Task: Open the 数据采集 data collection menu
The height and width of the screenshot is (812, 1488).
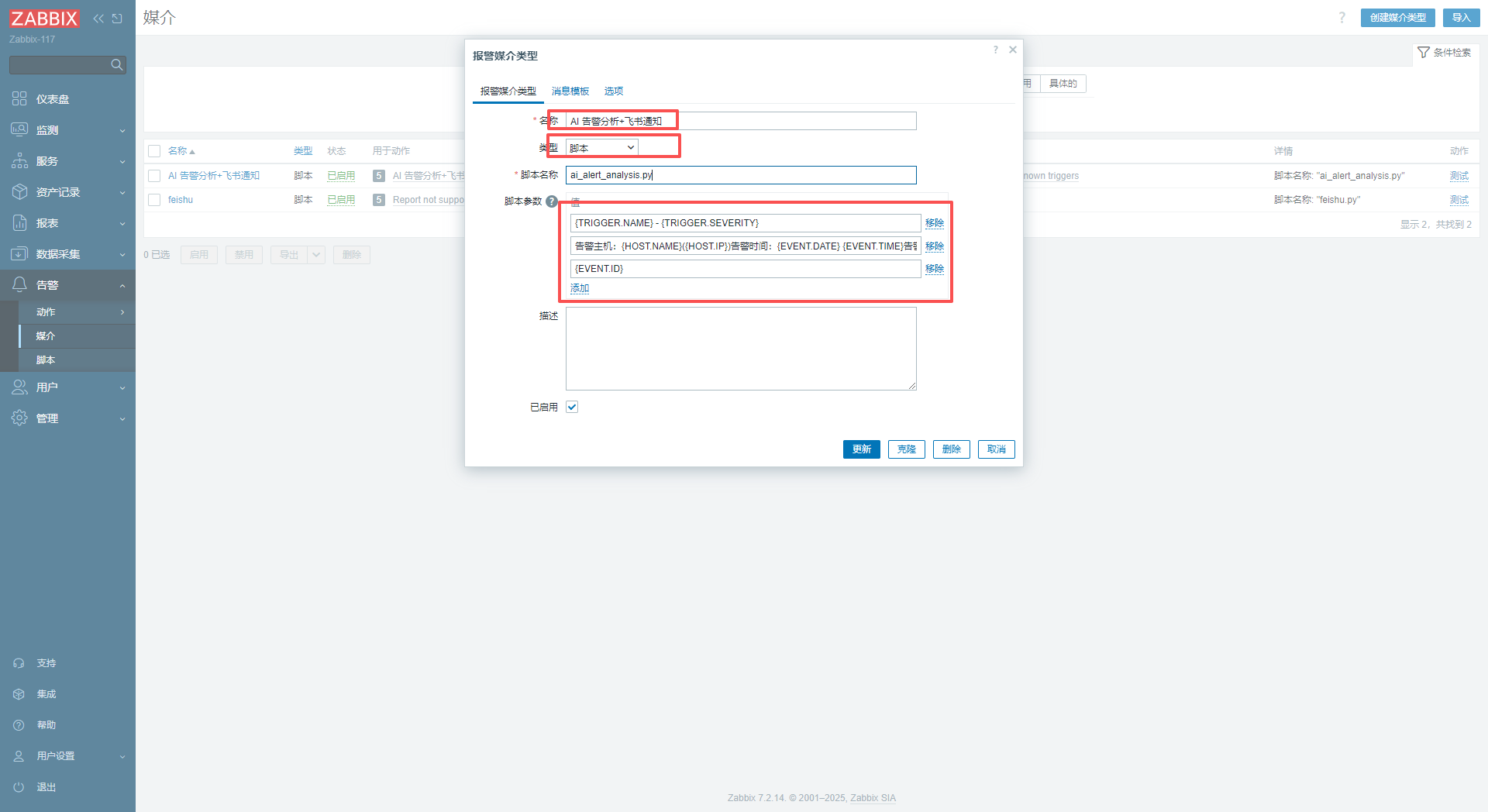Action: (67, 254)
